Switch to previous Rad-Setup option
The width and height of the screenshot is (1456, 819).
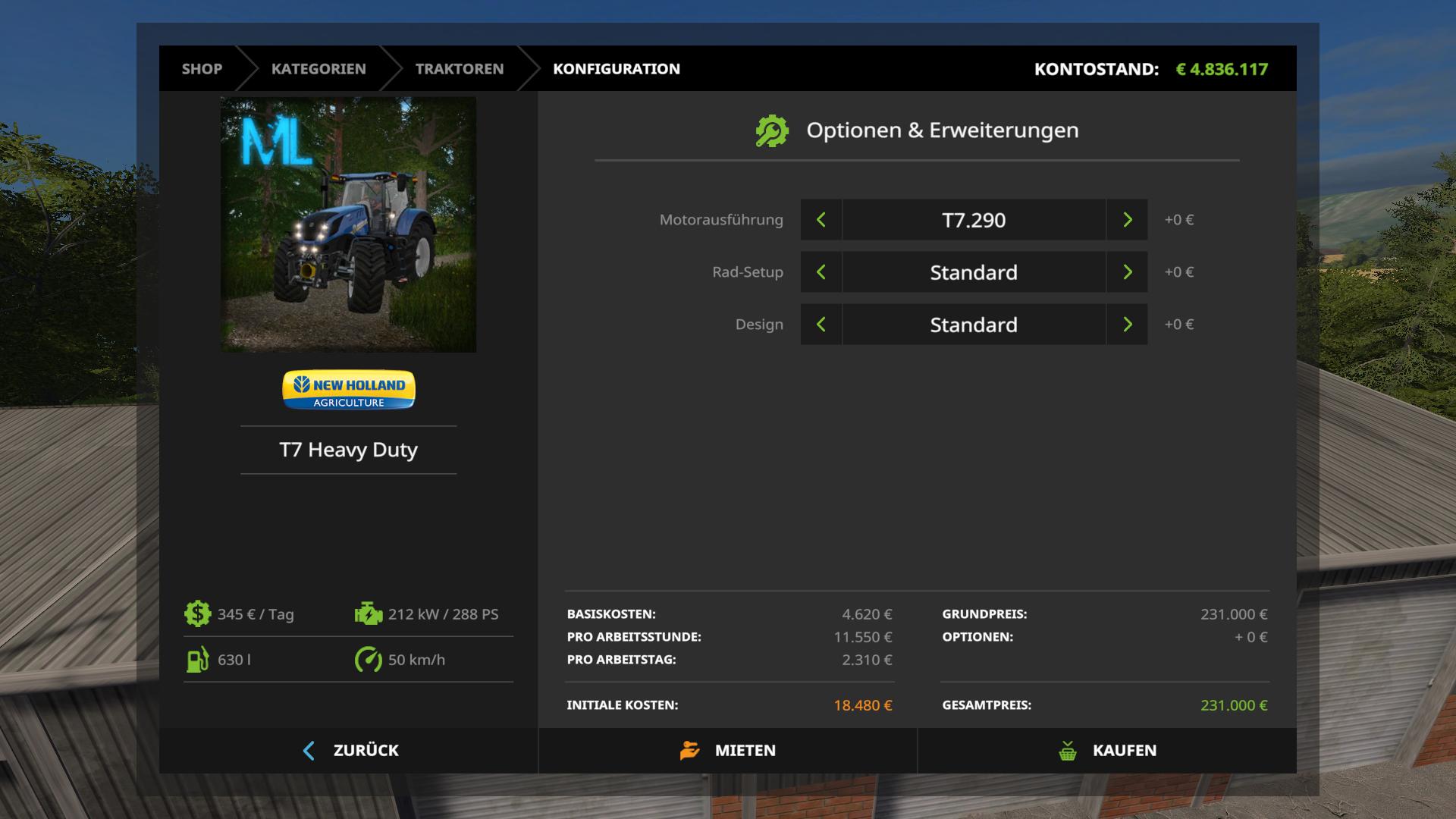coord(821,272)
